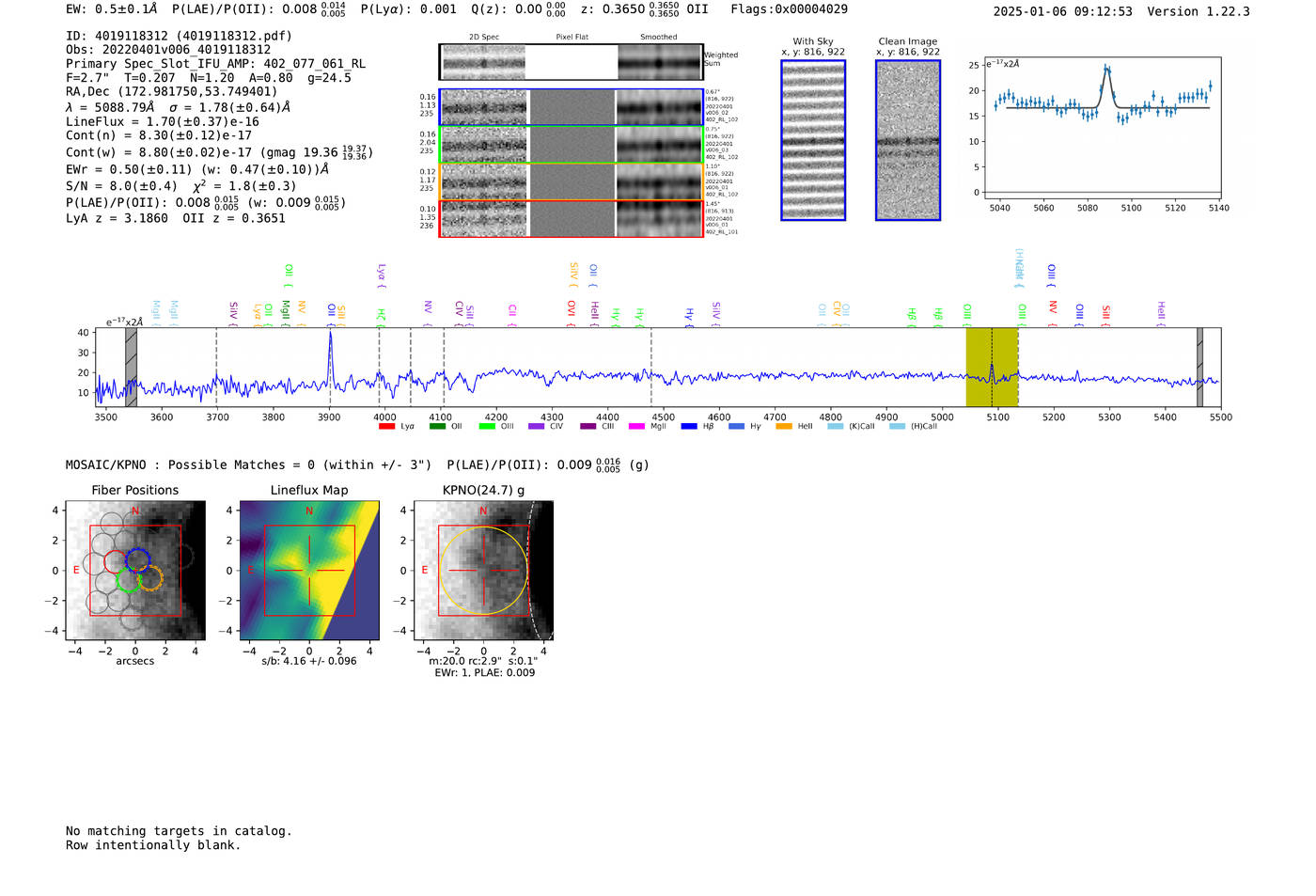Click the S/N = 8.0(±0.4) line
The image size is (1316, 896).
coord(181,186)
